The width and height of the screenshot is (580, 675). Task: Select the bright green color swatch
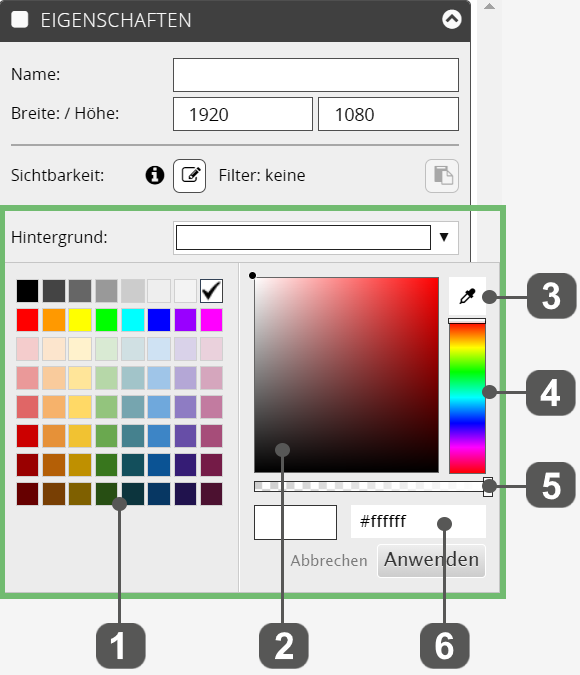tap(106, 320)
